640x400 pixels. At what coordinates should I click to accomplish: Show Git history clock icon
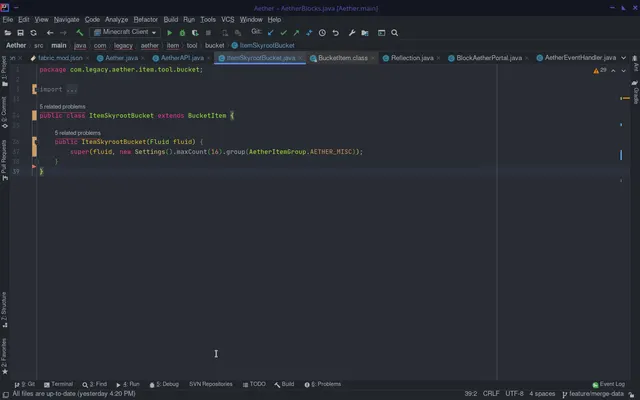pos(322,33)
